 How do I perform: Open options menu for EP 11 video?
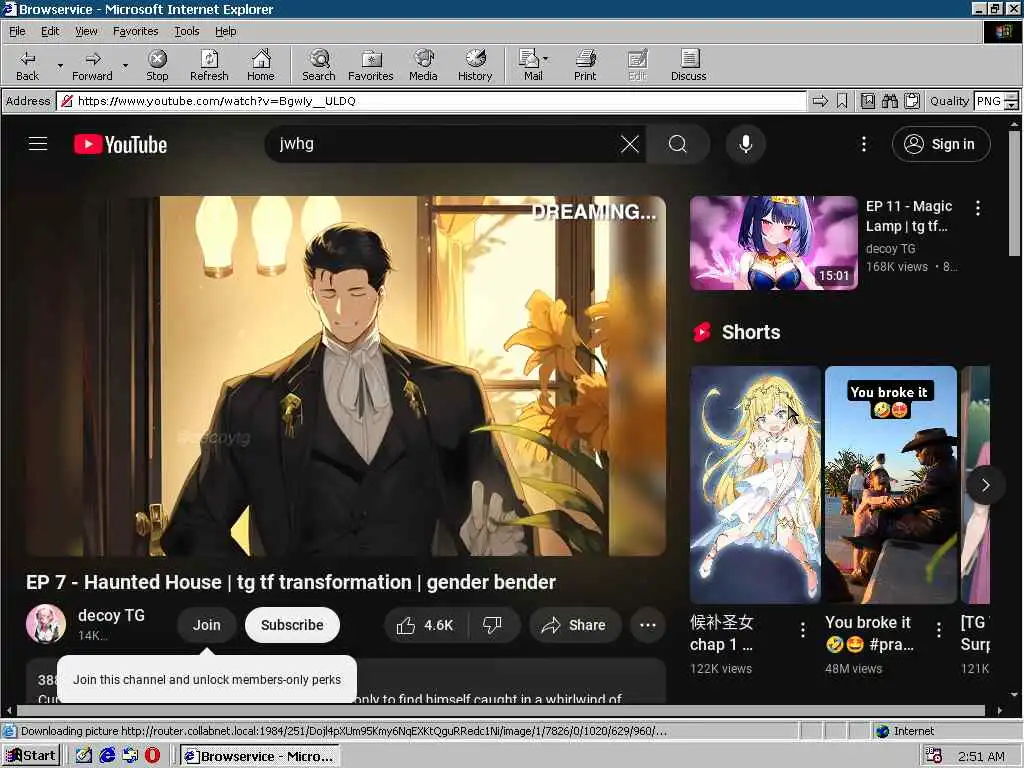(x=978, y=208)
